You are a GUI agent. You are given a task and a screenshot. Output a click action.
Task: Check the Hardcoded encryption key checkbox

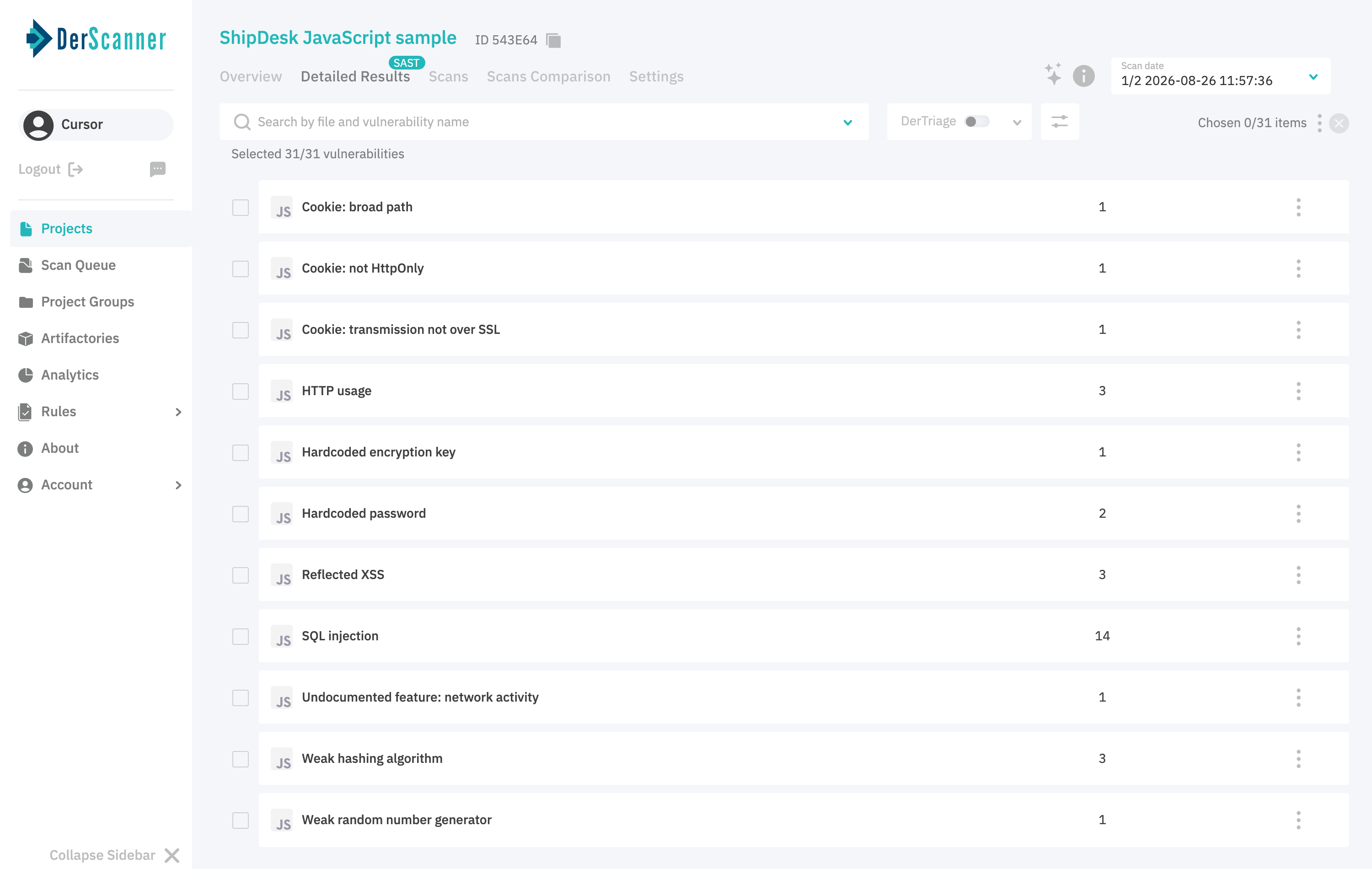point(241,452)
